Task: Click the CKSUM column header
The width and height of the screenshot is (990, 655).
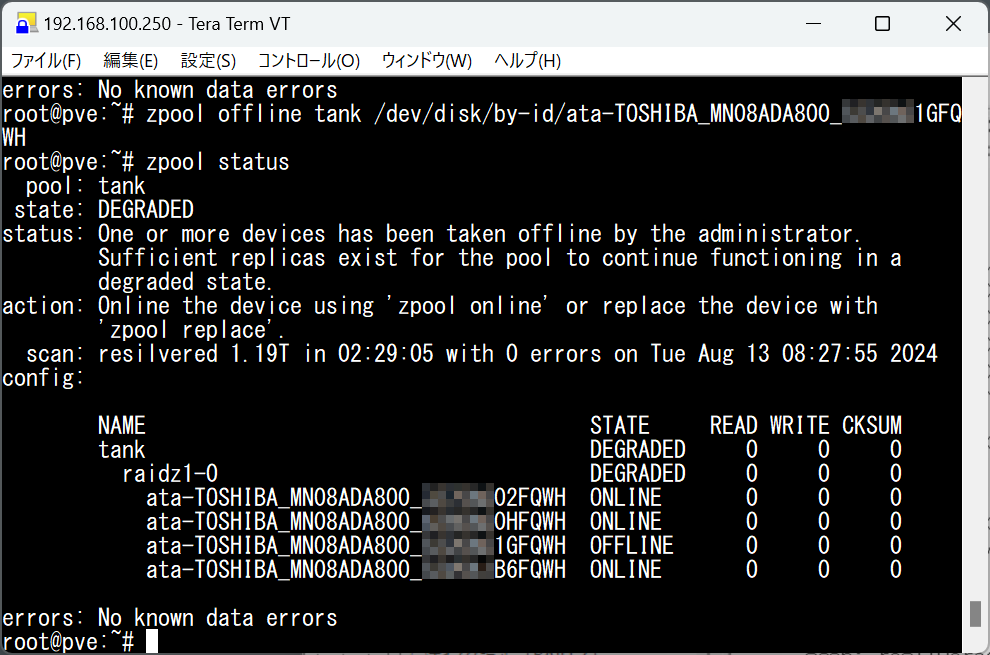Action: click(x=871, y=426)
